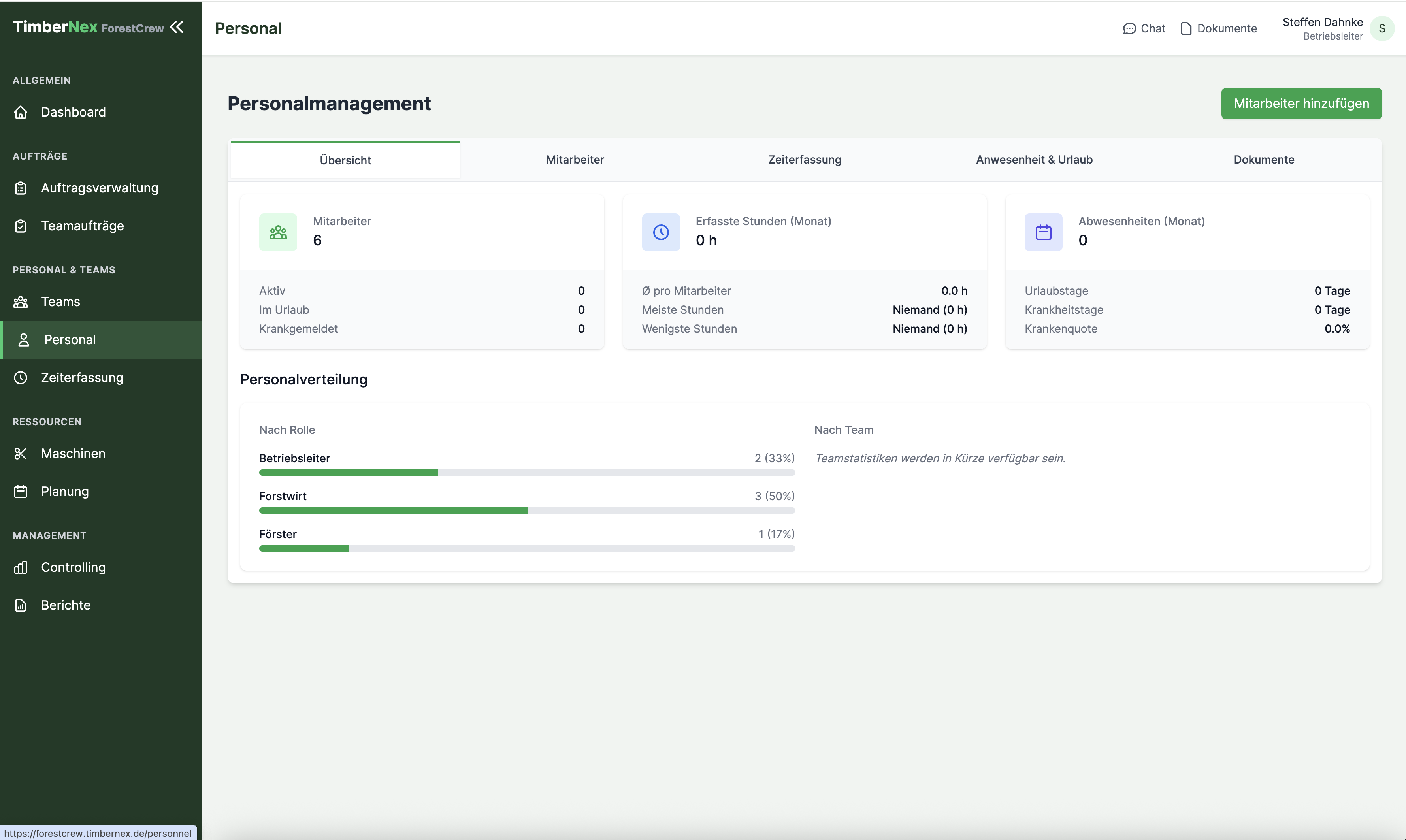Open the Dashboard home icon
Screen dimensions: 1406x840
coord(21,112)
